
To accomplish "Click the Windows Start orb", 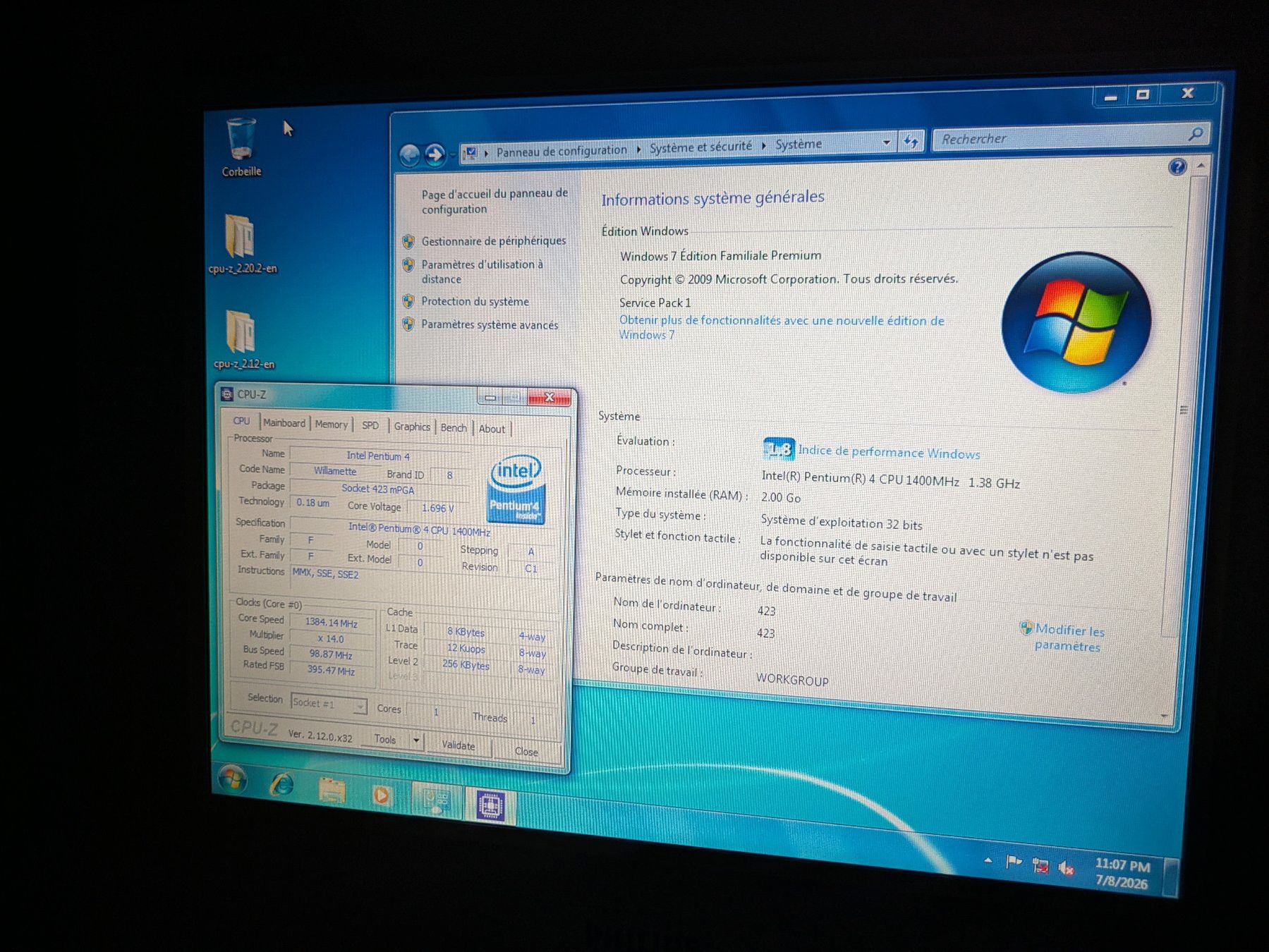I will [x=233, y=779].
